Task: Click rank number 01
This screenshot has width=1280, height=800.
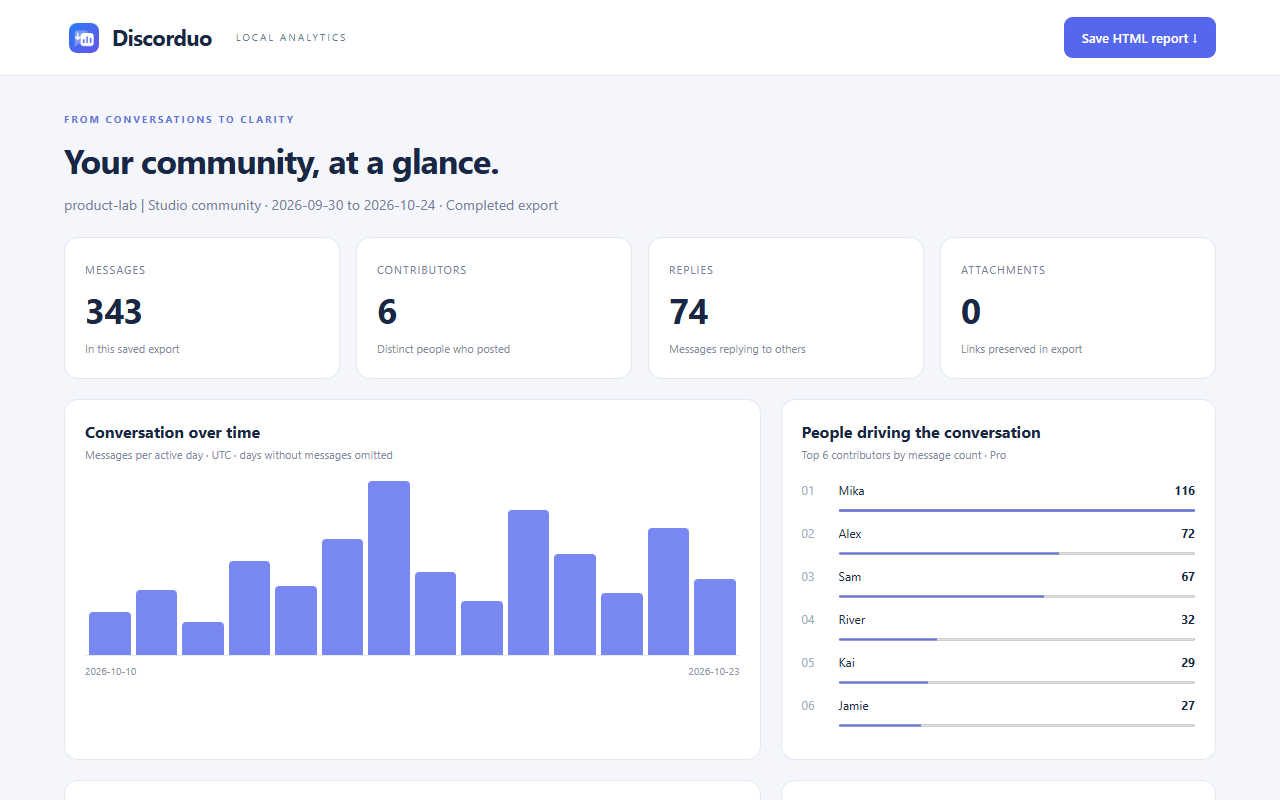Action: (808, 491)
